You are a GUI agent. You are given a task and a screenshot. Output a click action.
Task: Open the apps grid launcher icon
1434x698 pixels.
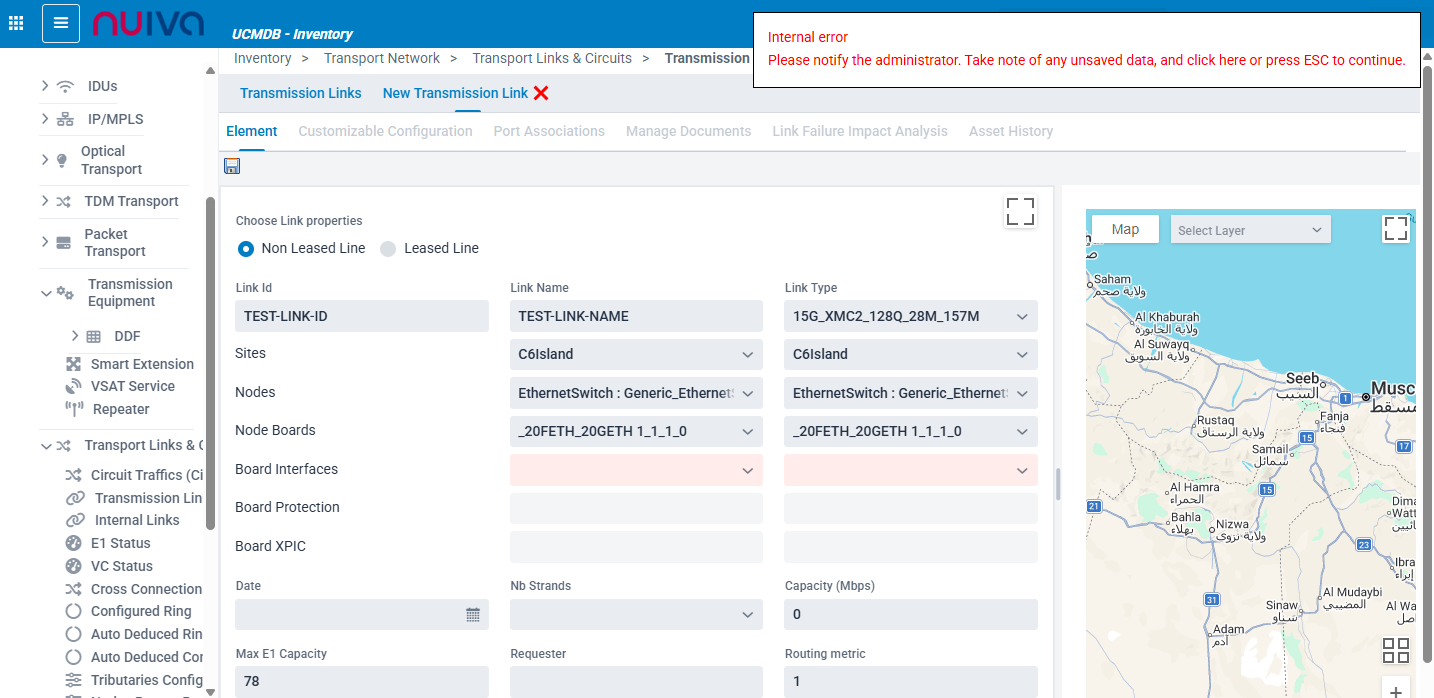coord(16,22)
